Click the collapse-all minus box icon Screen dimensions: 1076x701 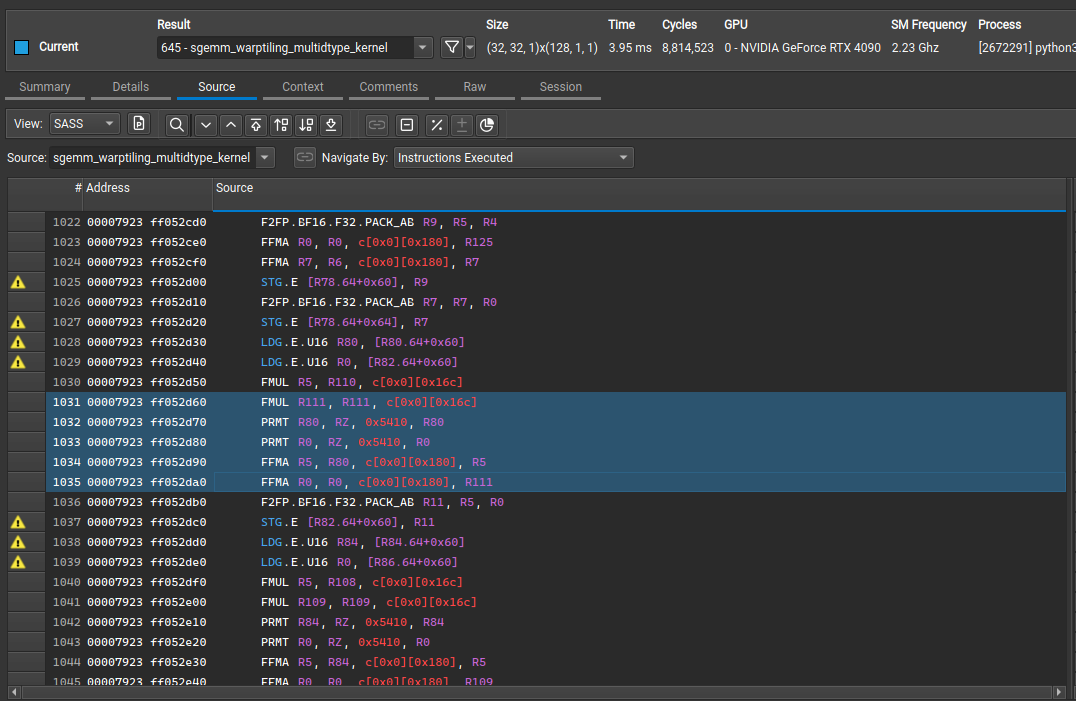pyautogui.click(x=407, y=125)
